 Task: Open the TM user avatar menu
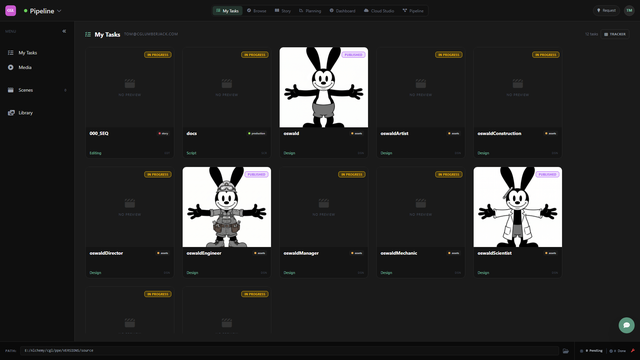click(629, 11)
